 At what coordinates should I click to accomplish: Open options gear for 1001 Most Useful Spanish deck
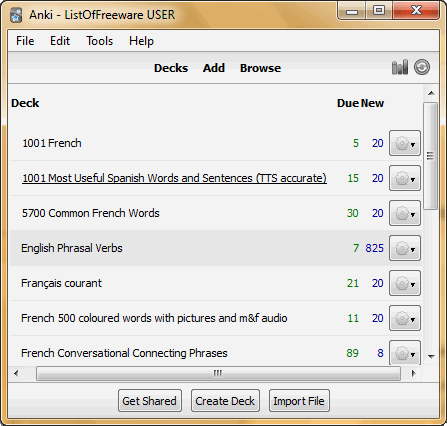[x=405, y=179]
